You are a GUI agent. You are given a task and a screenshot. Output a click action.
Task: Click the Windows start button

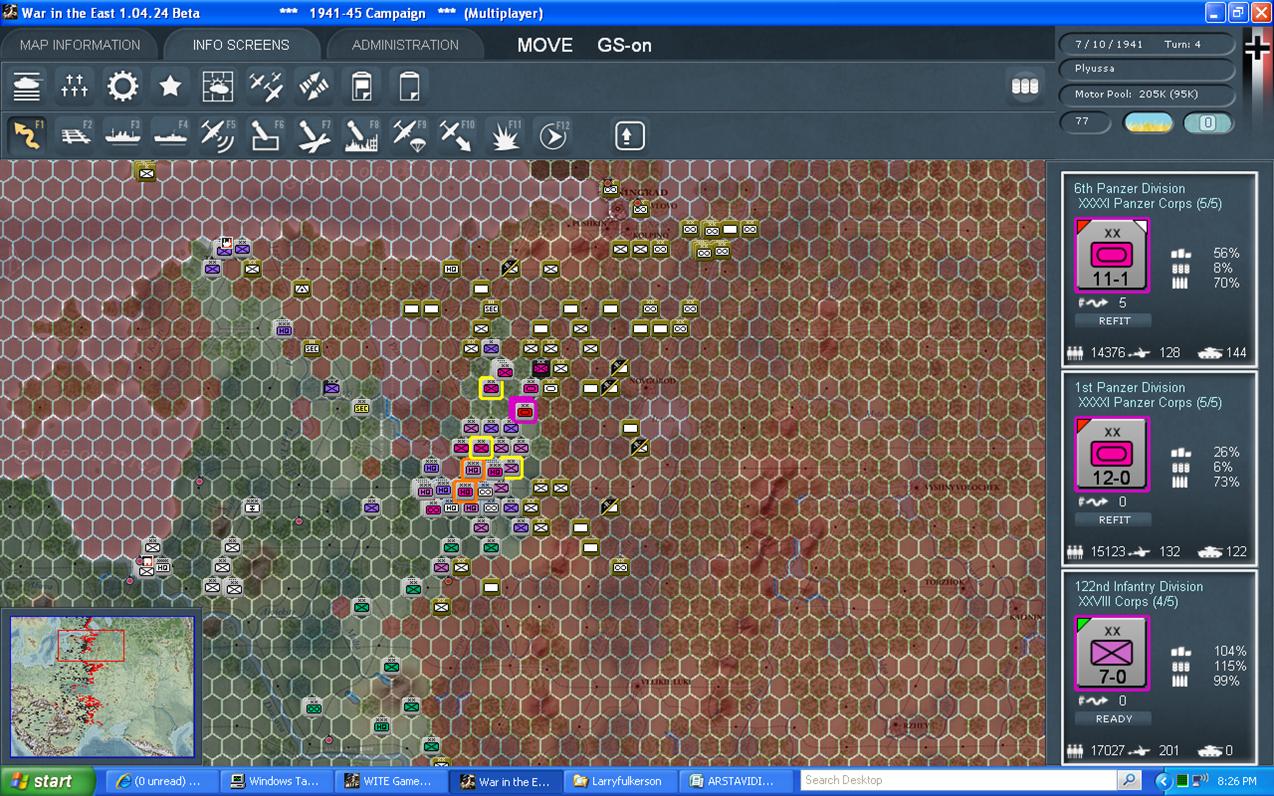[x=47, y=781]
